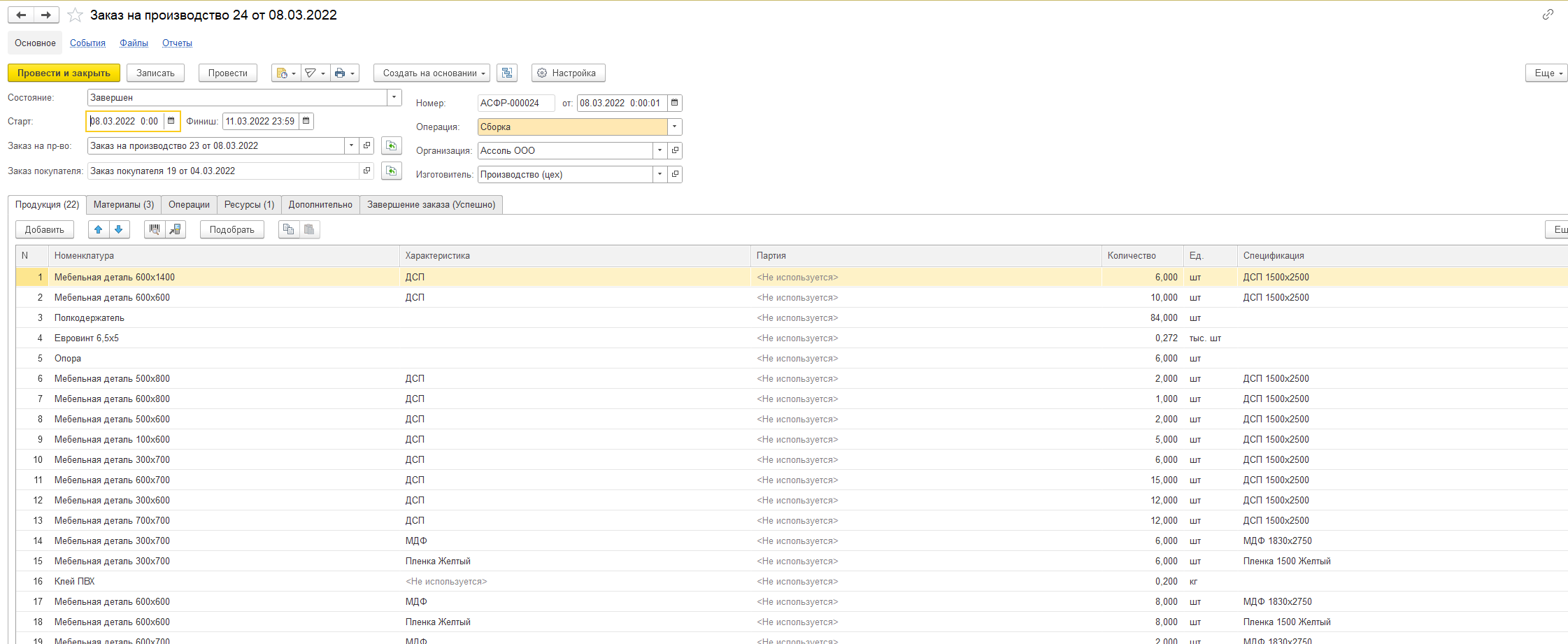Click the barcode search icon
Image resolution: width=1568 pixels, height=644 pixels.
click(x=155, y=230)
